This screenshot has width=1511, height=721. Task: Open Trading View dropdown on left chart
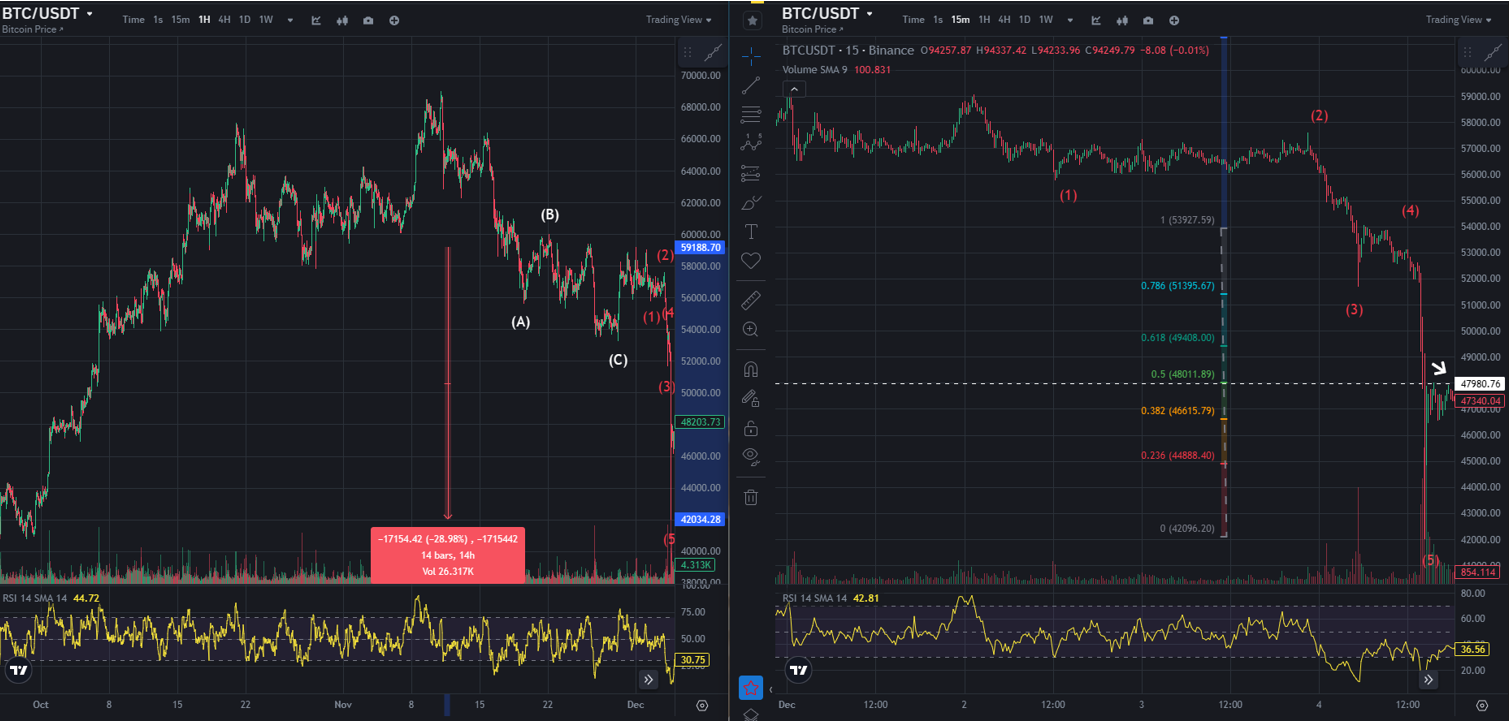coord(679,20)
